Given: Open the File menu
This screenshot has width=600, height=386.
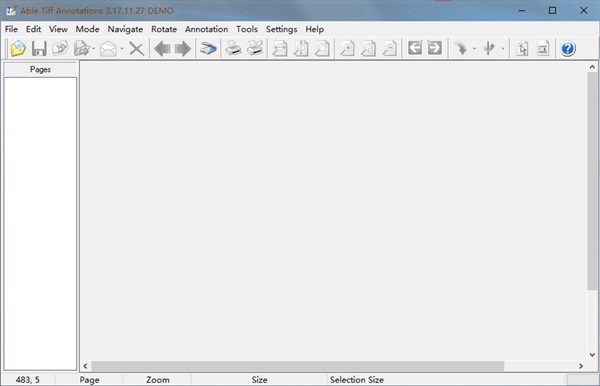Looking at the screenshot, I should pyautogui.click(x=11, y=29).
